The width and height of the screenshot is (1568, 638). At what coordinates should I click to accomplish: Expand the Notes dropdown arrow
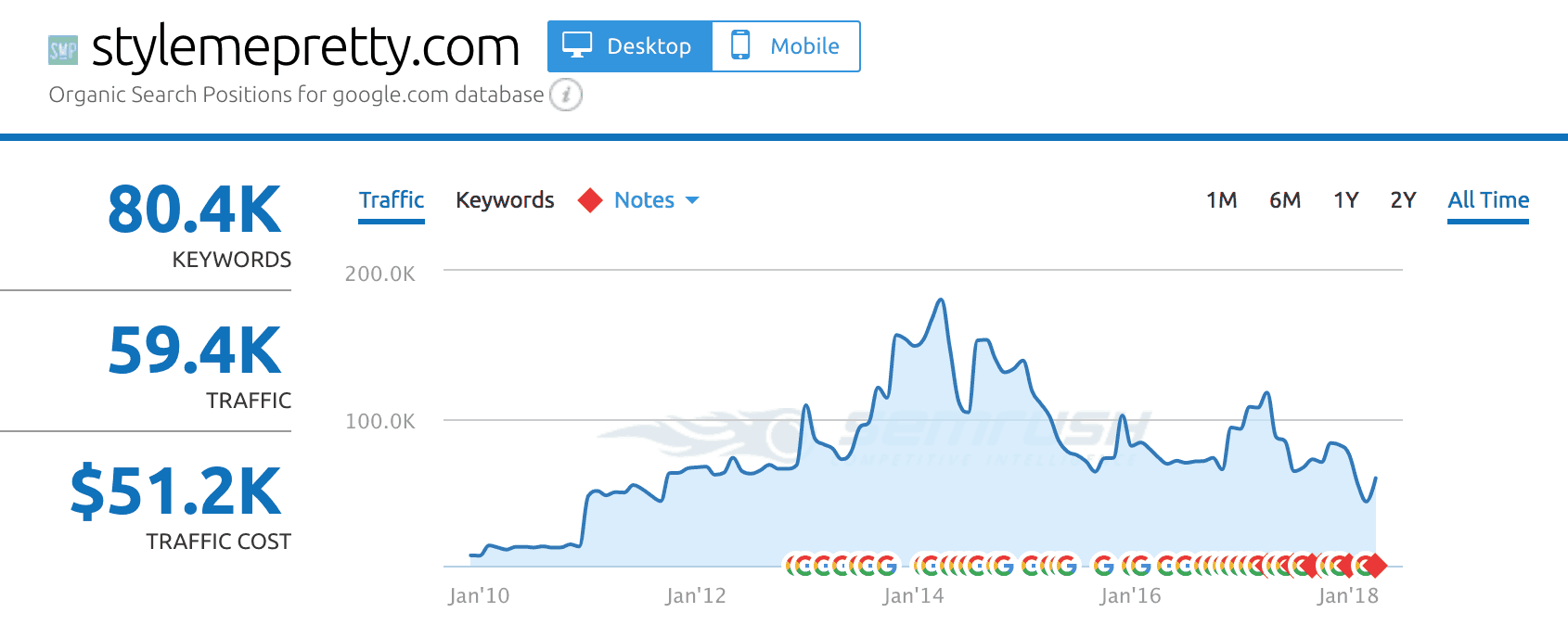click(x=692, y=200)
